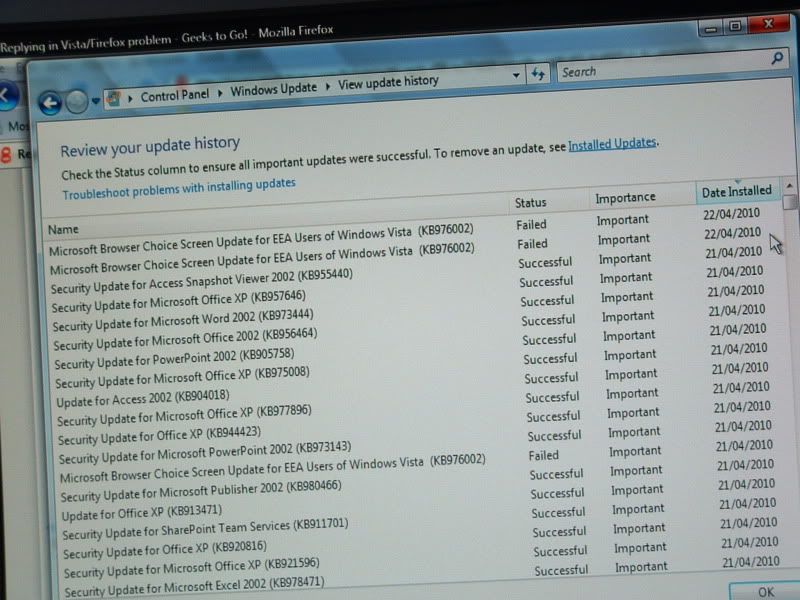
Task: Open Troubleshoot problems with installing updates link
Action: [179, 189]
